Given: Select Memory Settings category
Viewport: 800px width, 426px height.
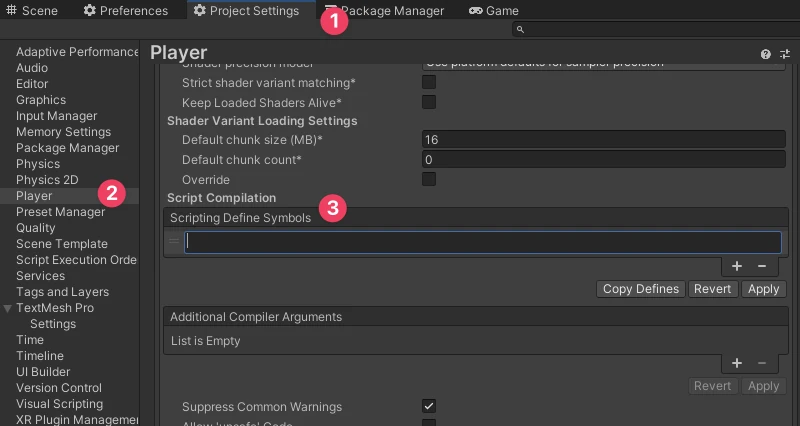Looking at the screenshot, I should point(63,132).
